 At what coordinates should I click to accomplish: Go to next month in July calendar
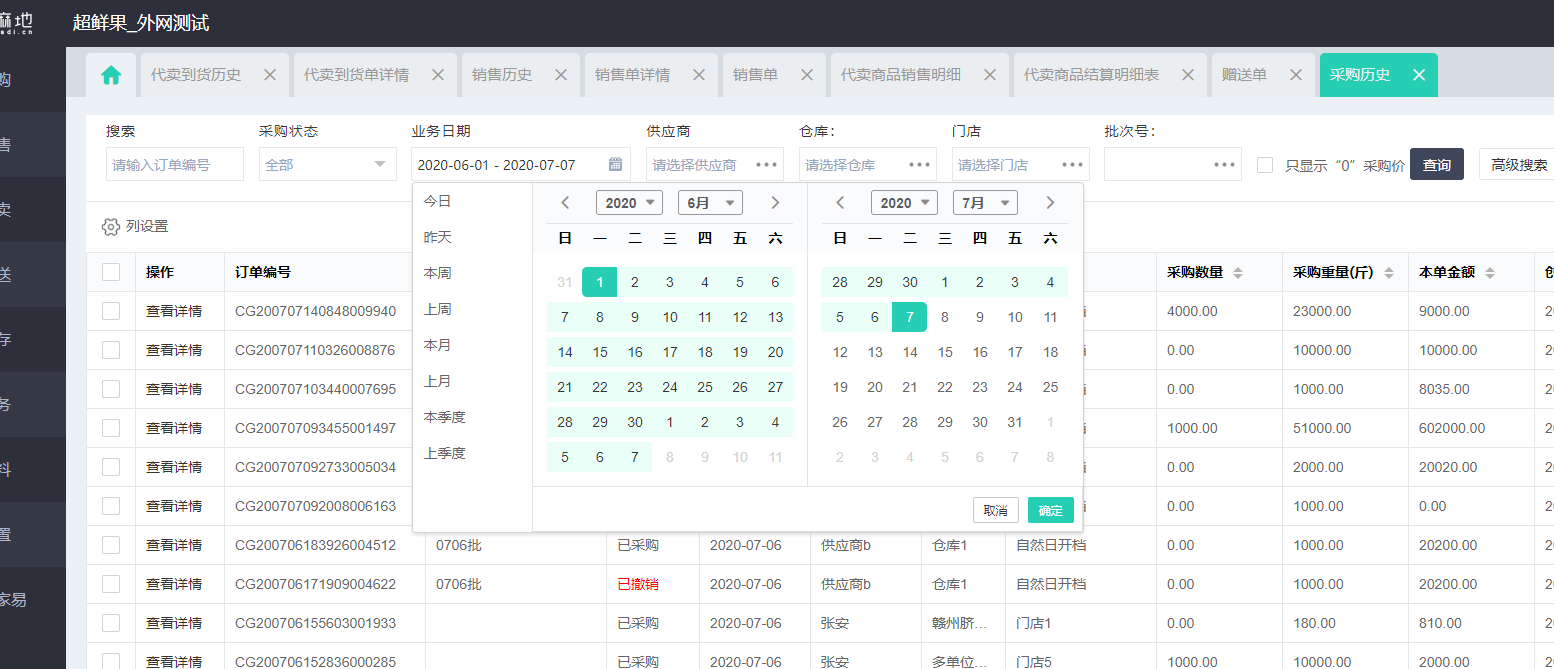pos(1050,203)
